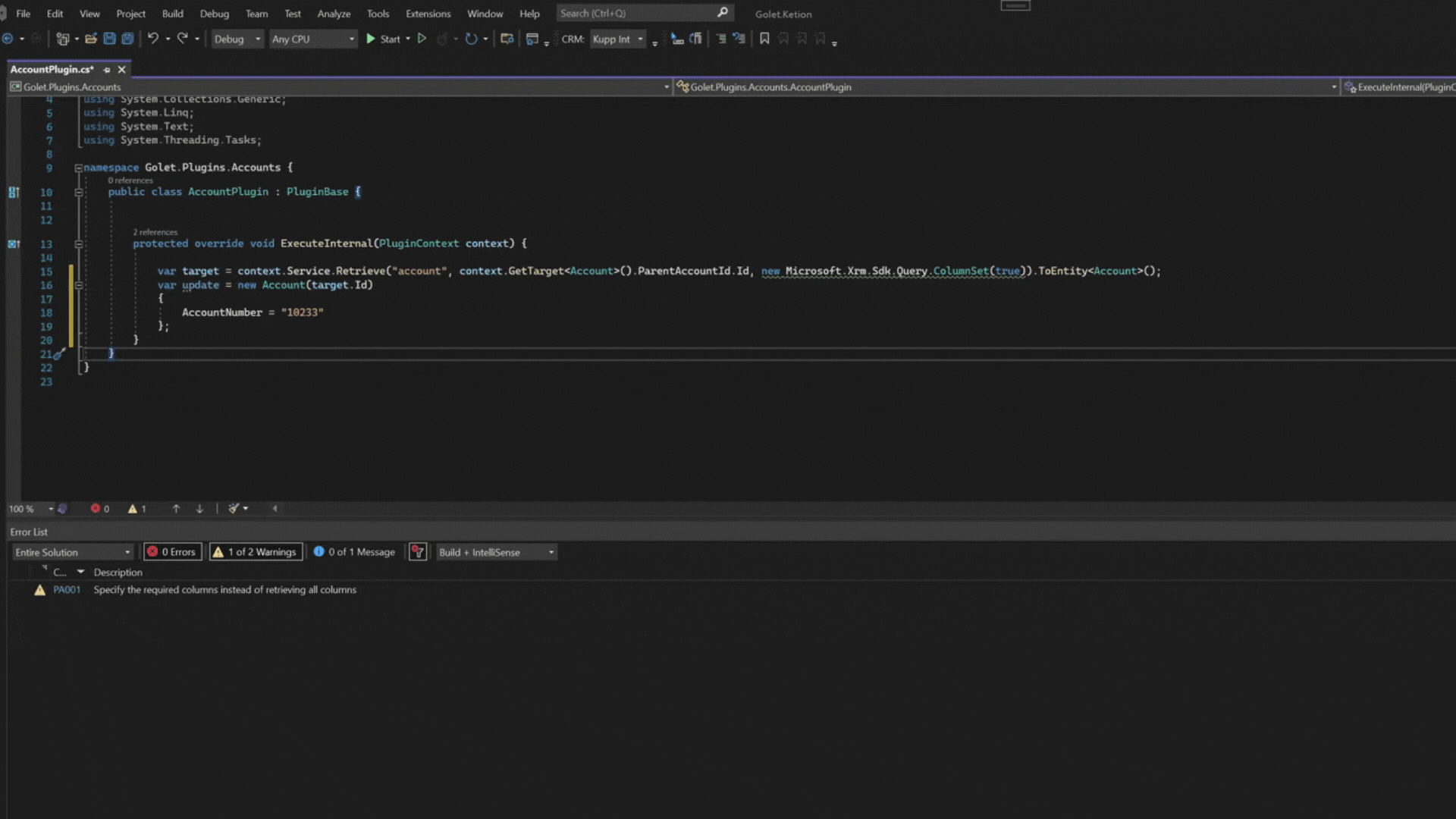
Task: Toggle the Error List clear-filter funnel button
Action: click(x=418, y=552)
